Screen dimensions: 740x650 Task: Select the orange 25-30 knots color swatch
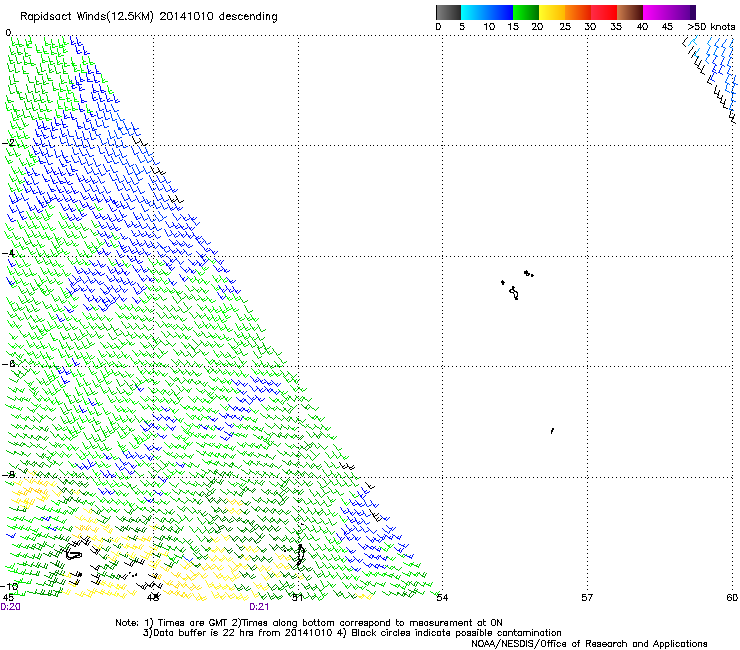(x=578, y=12)
